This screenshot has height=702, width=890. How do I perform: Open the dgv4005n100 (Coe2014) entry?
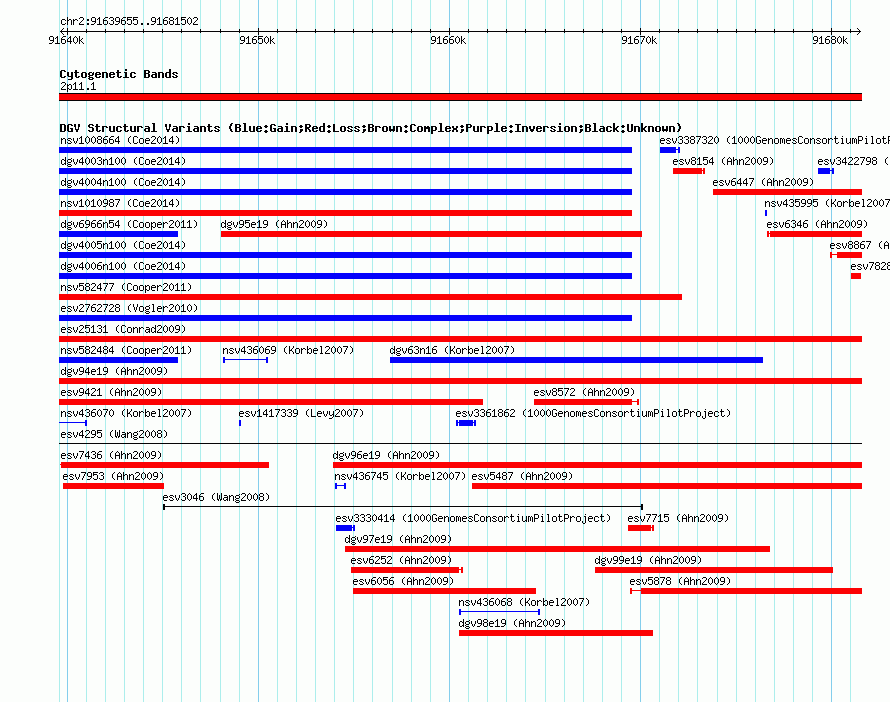point(345,255)
